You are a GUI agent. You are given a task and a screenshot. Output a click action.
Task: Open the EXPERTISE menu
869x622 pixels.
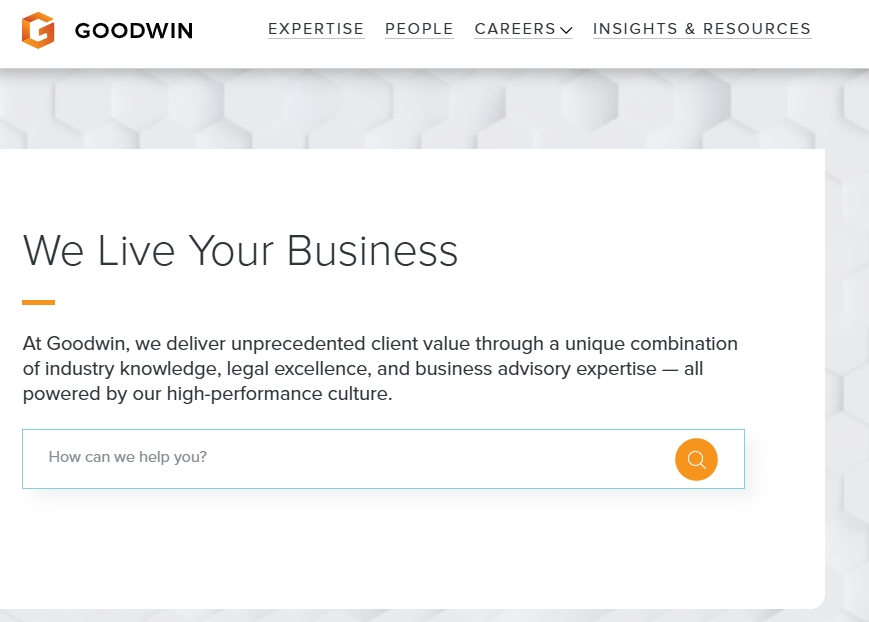[x=316, y=29]
